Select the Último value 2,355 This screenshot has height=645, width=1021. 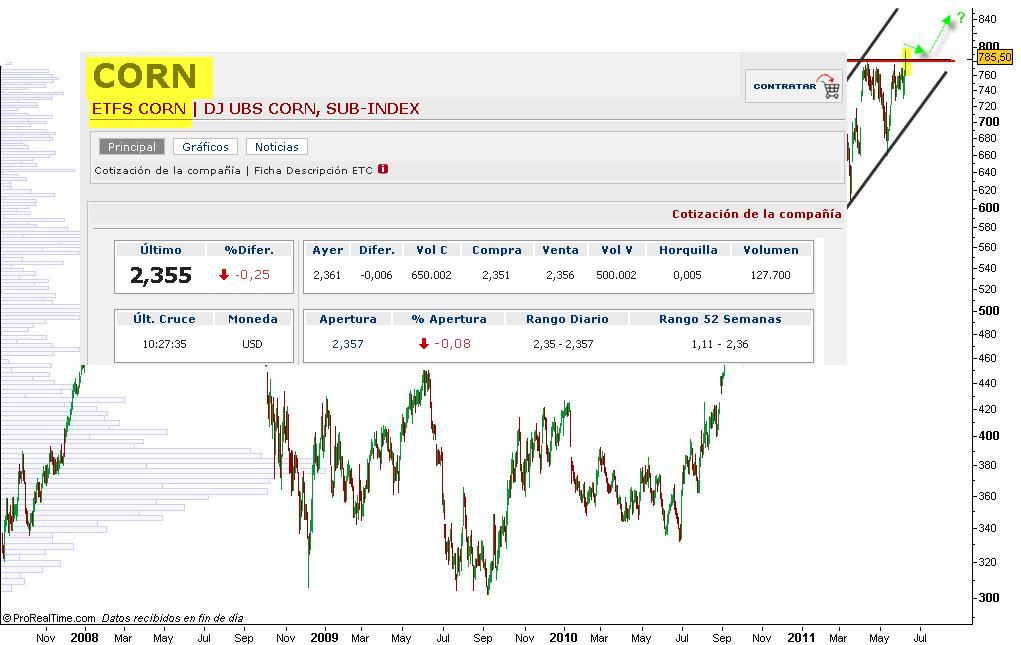coord(161,275)
